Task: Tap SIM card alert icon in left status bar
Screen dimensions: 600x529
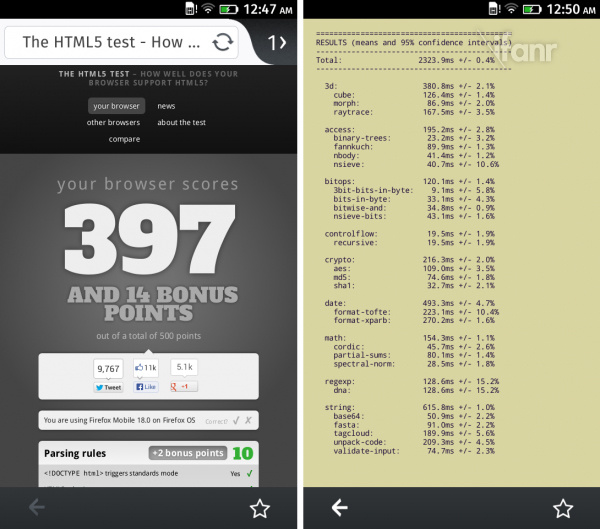Action: (x=191, y=9)
